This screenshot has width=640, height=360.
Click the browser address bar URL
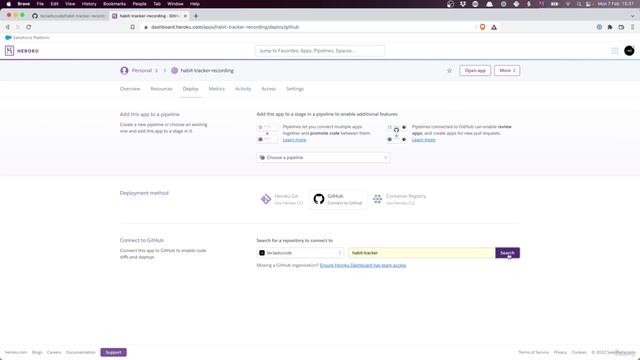[x=225, y=27]
